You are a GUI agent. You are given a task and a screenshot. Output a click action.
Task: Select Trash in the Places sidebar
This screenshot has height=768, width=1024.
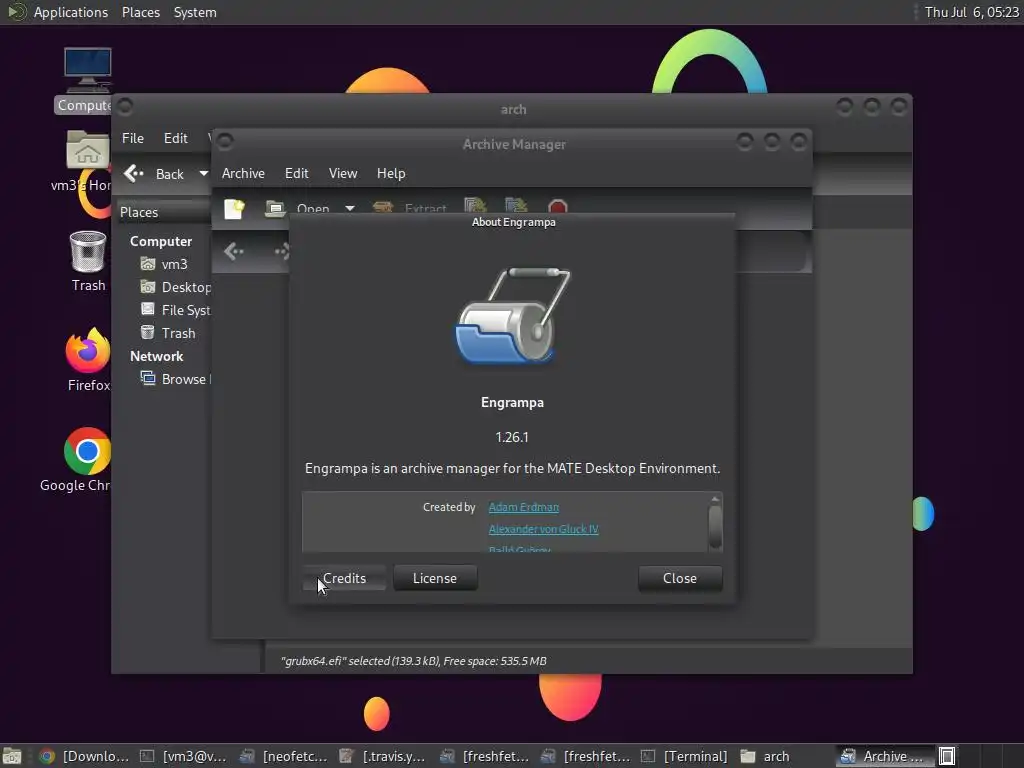pos(178,333)
